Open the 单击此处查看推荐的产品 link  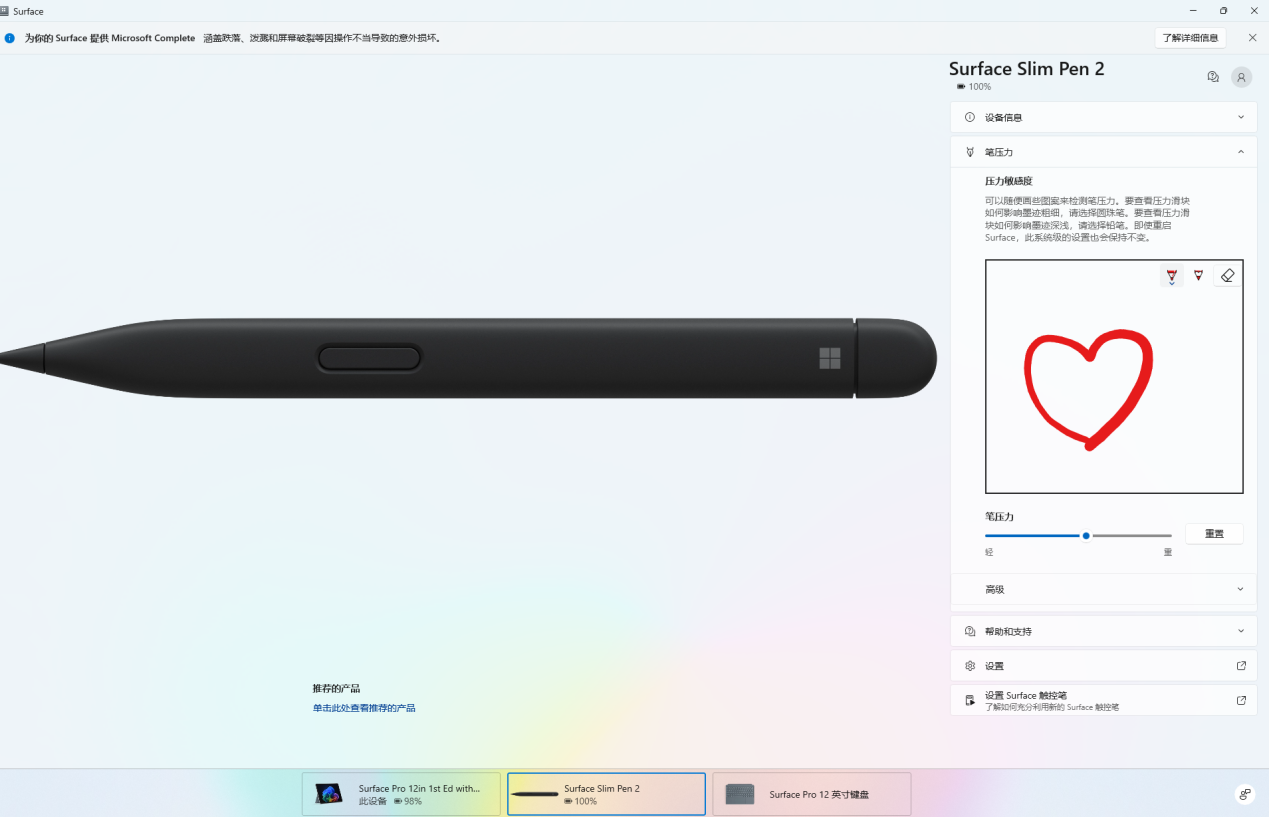tap(364, 708)
